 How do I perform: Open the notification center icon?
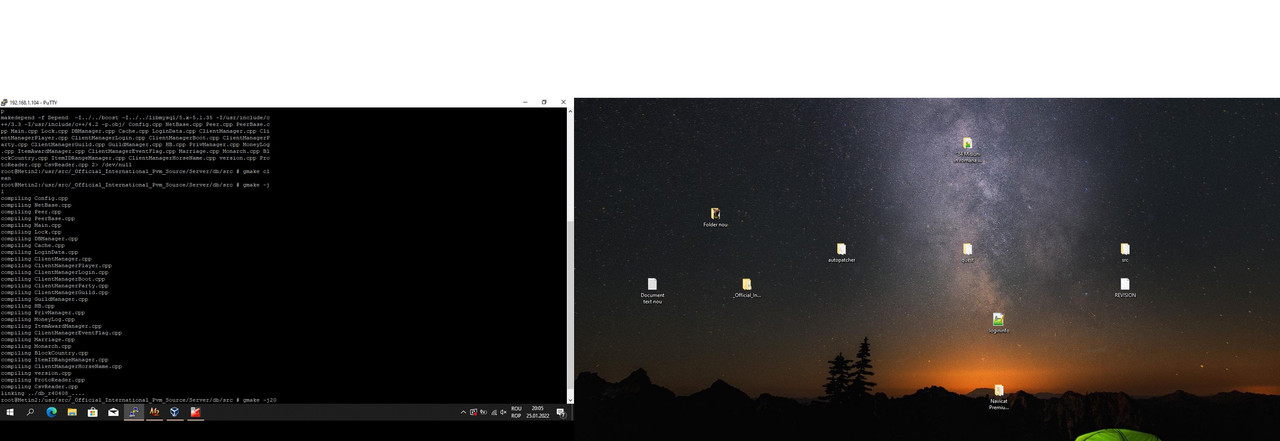[561, 412]
